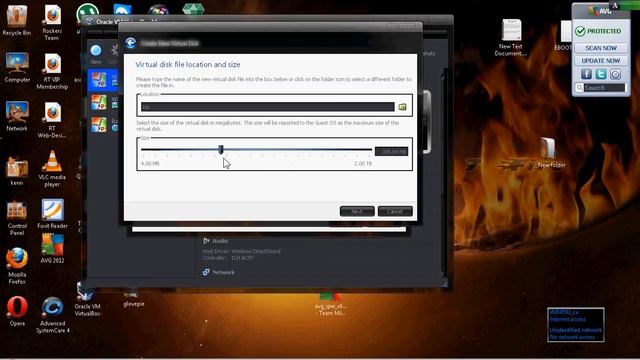640x360 pixels.
Task: Click the Twitter icon in the AVG gadget
Action: 601,74
